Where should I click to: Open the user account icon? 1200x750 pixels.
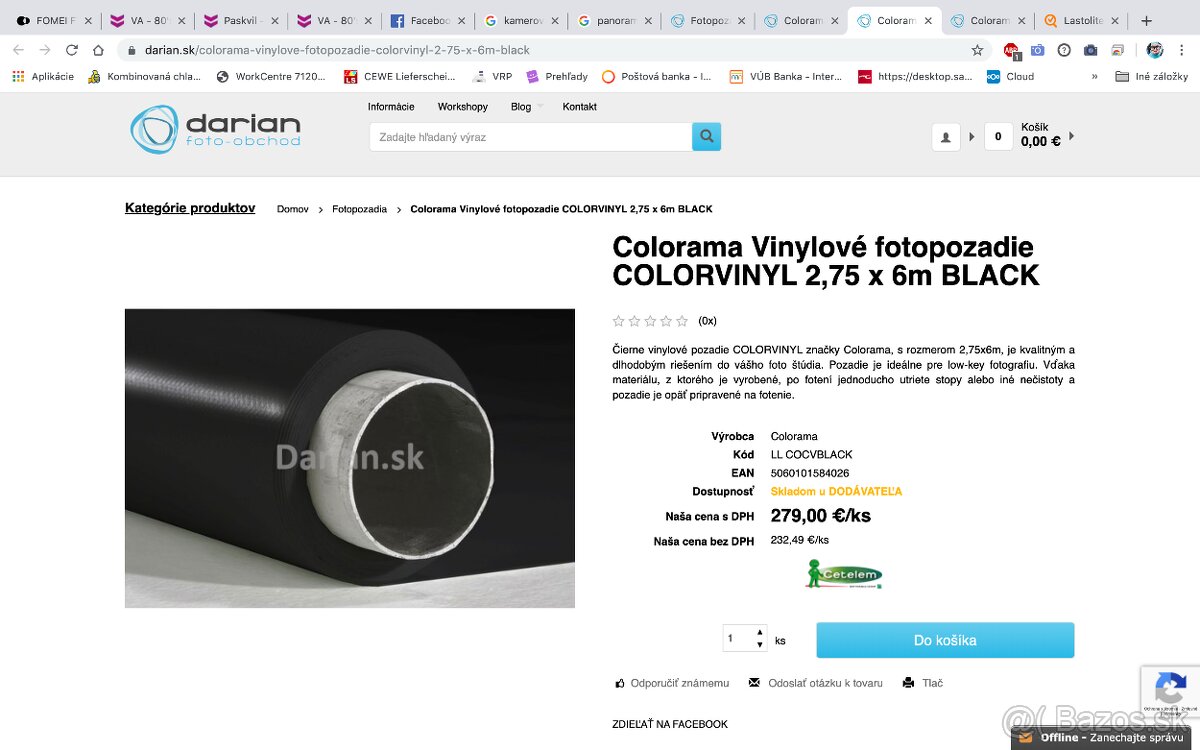point(945,137)
